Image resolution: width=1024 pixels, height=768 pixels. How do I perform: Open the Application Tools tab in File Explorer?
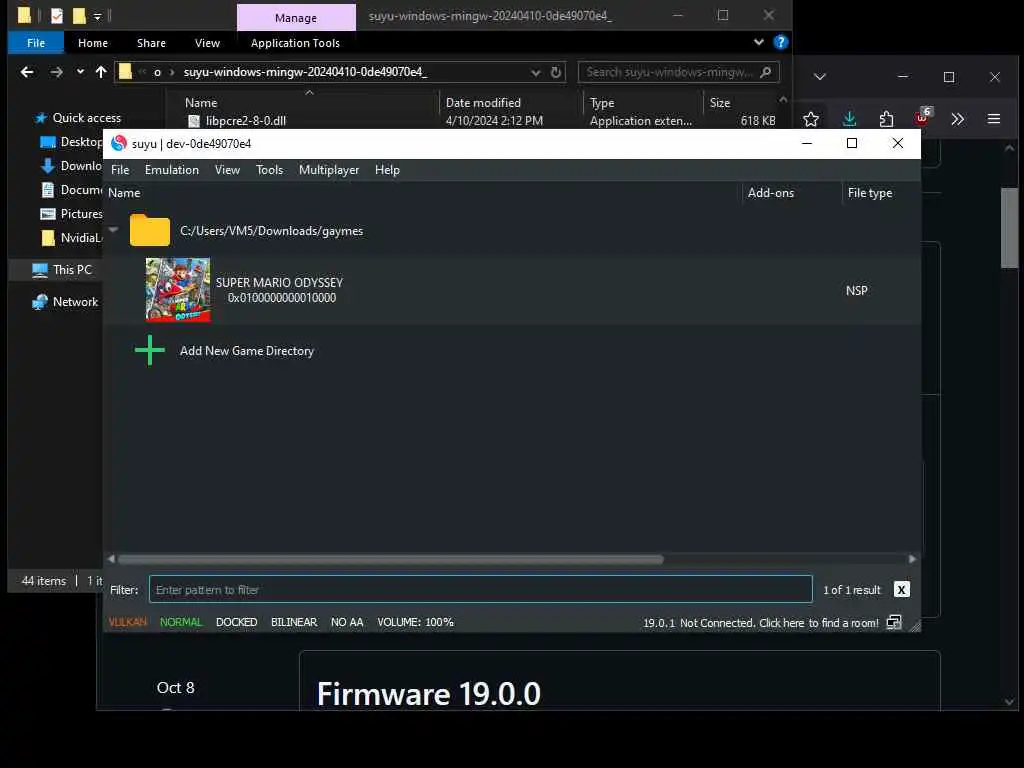[295, 43]
